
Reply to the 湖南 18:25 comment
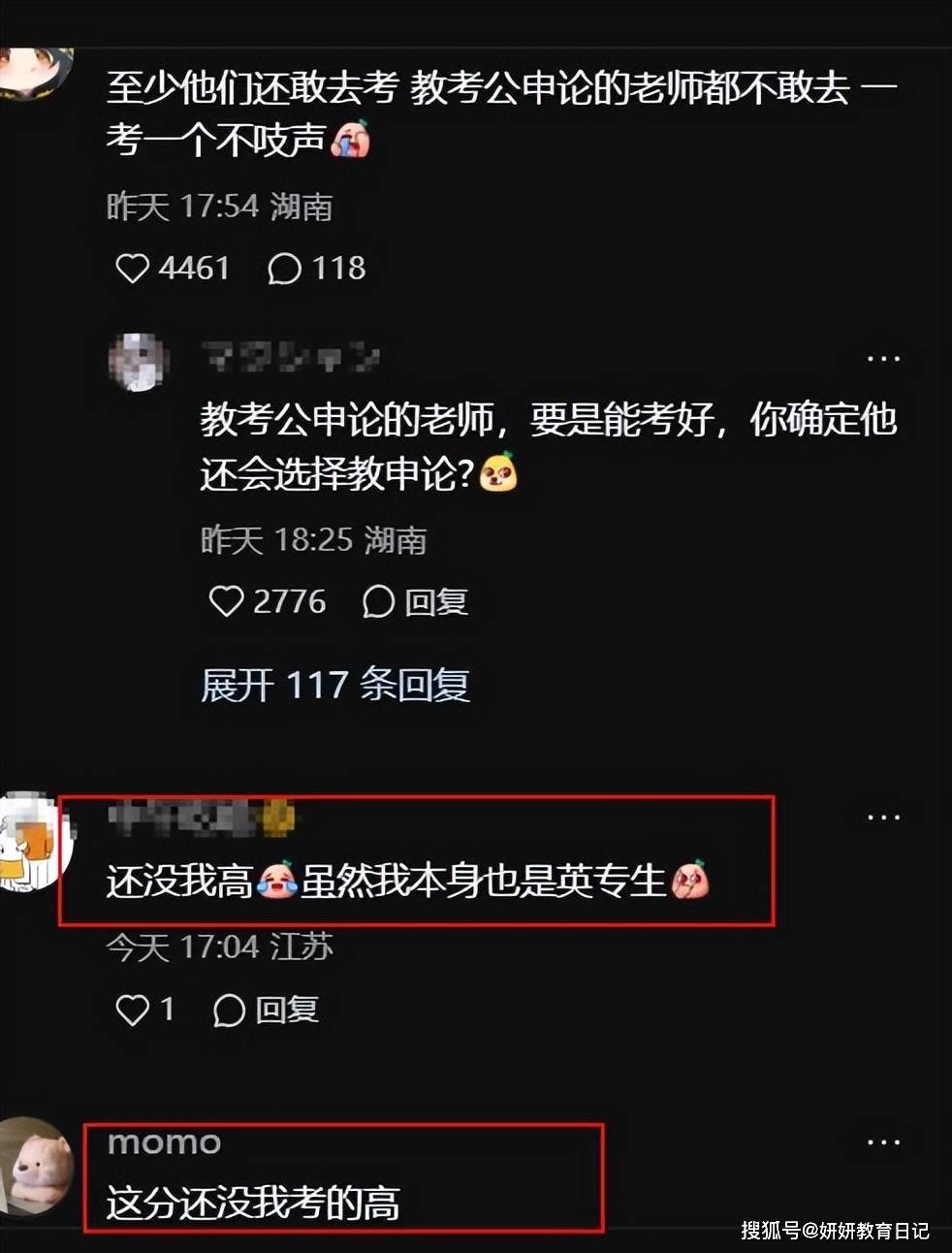pos(415,601)
